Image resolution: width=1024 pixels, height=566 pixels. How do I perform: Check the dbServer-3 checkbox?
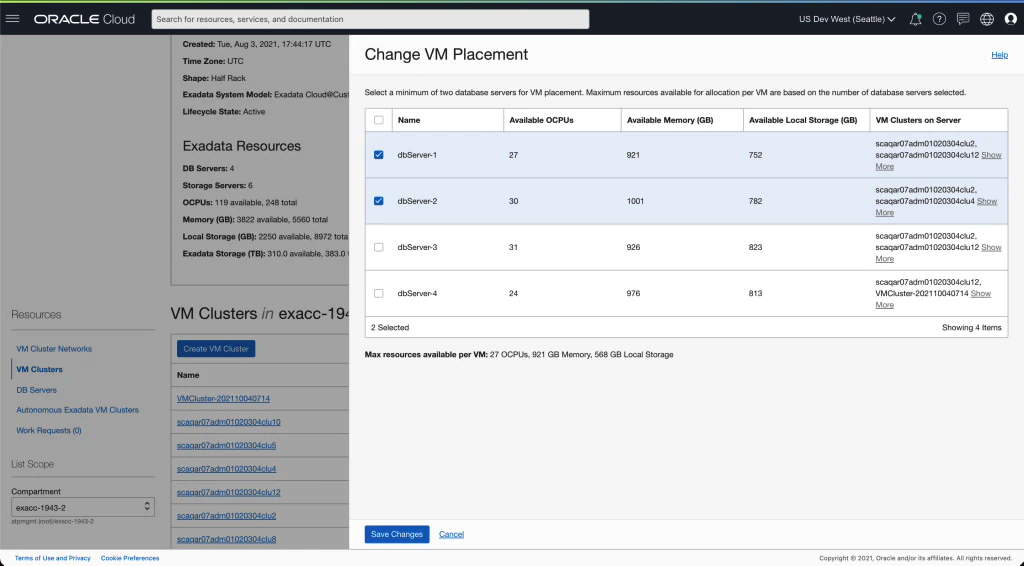coord(378,247)
